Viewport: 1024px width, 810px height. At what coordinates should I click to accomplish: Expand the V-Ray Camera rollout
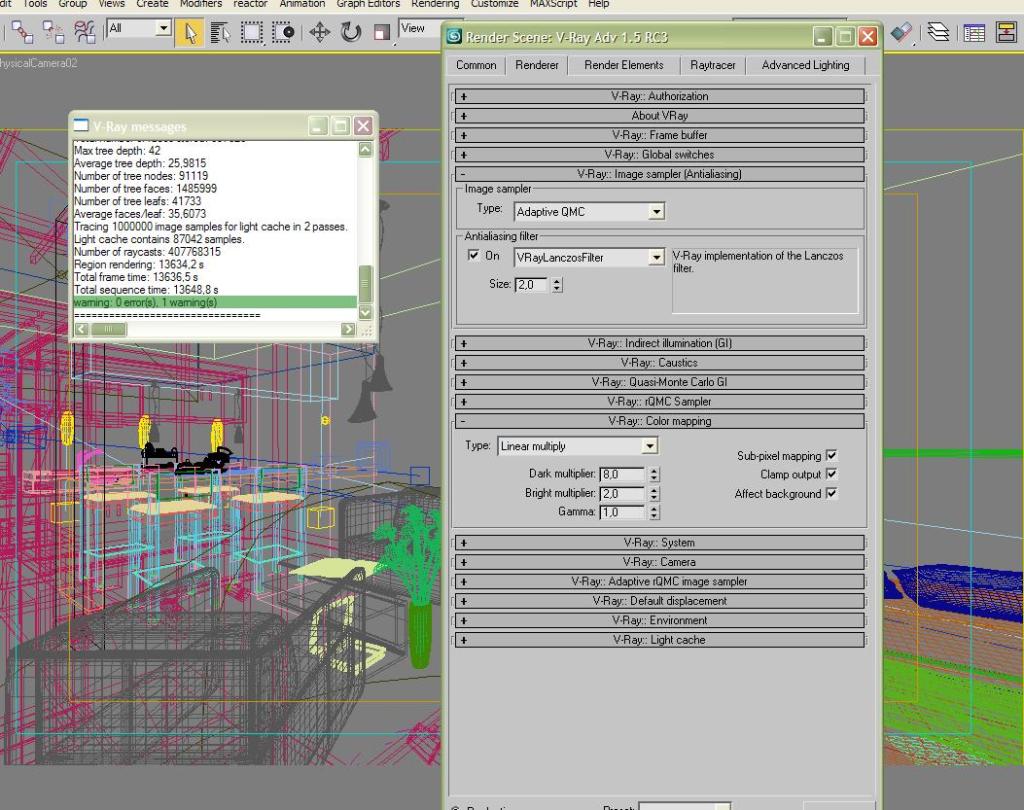[x=660, y=562]
